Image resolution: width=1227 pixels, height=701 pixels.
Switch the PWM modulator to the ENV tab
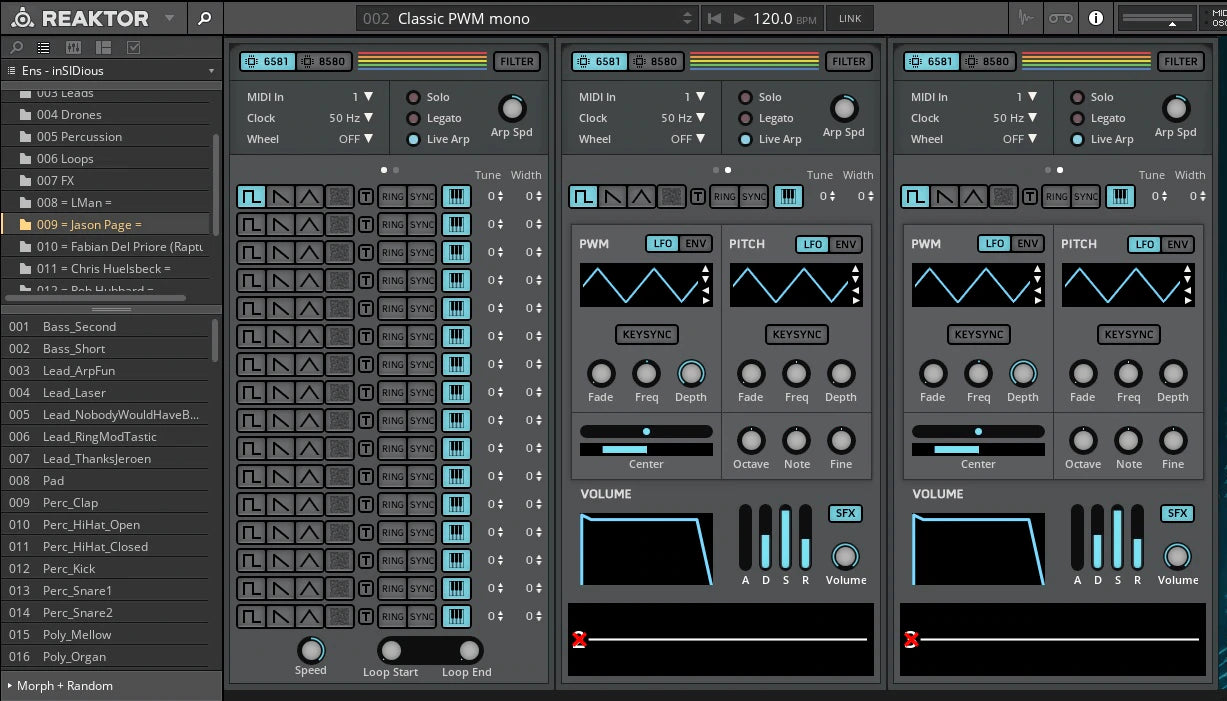click(x=696, y=243)
